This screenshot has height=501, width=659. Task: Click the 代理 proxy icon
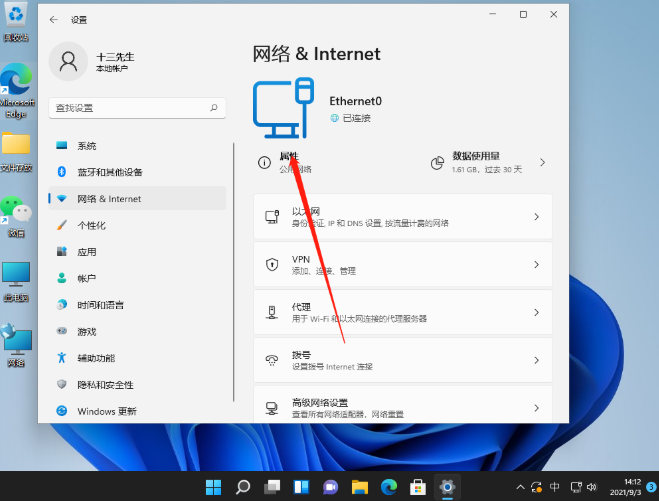[x=272, y=312]
